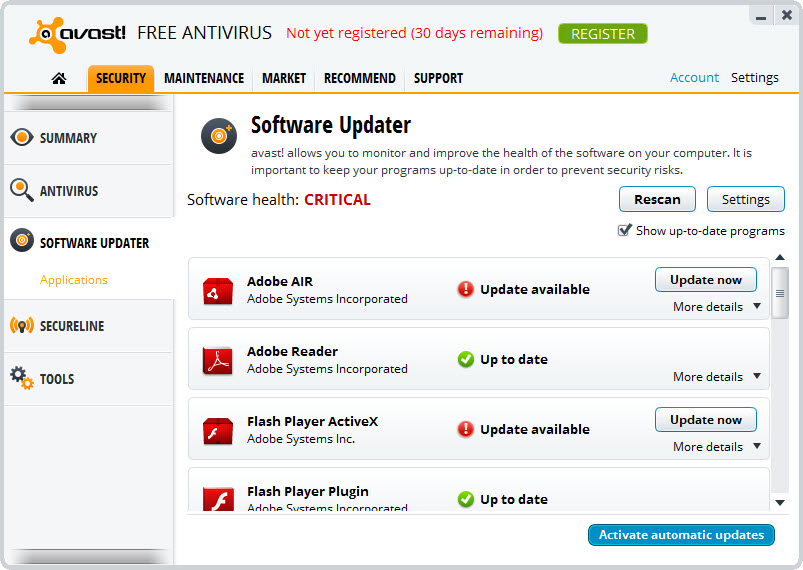Open the Account link
Viewport: 803px width, 570px height.
pos(694,77)
